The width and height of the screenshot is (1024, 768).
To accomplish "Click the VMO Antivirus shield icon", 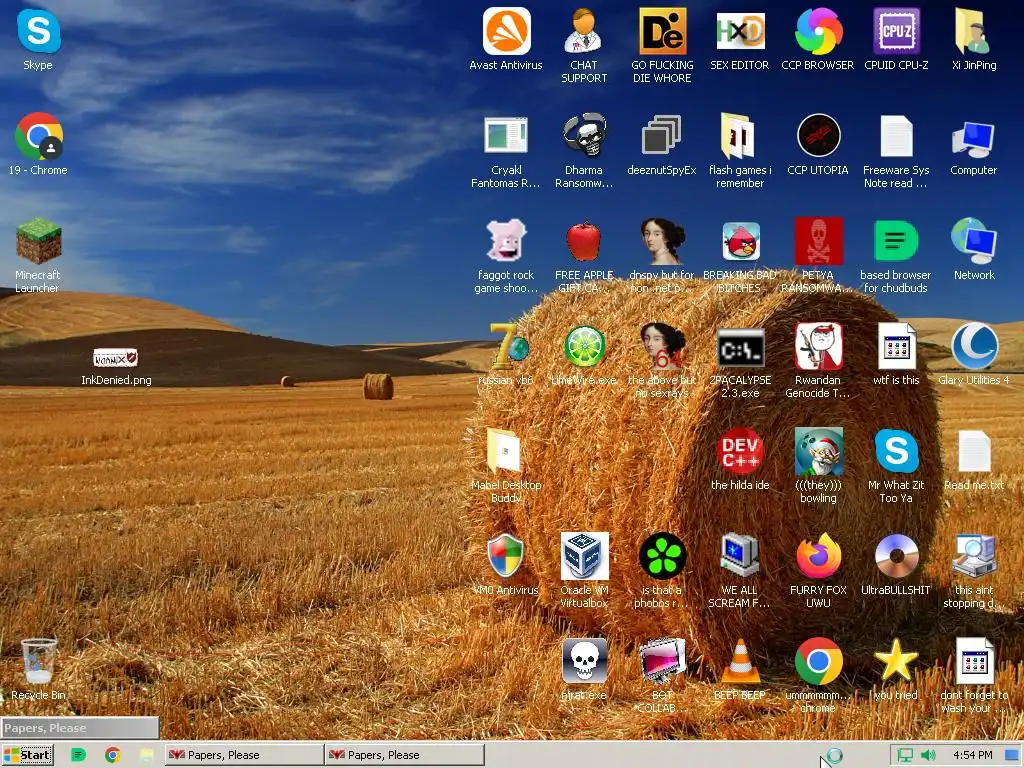I will 506,556.
